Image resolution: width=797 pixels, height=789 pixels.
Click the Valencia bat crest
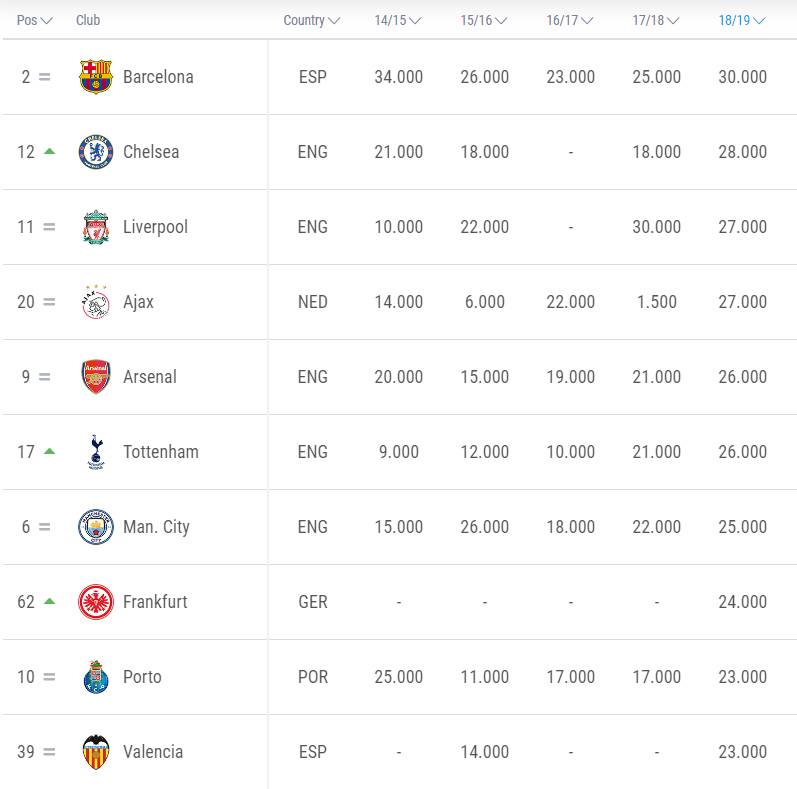click(x=96, y=751)
